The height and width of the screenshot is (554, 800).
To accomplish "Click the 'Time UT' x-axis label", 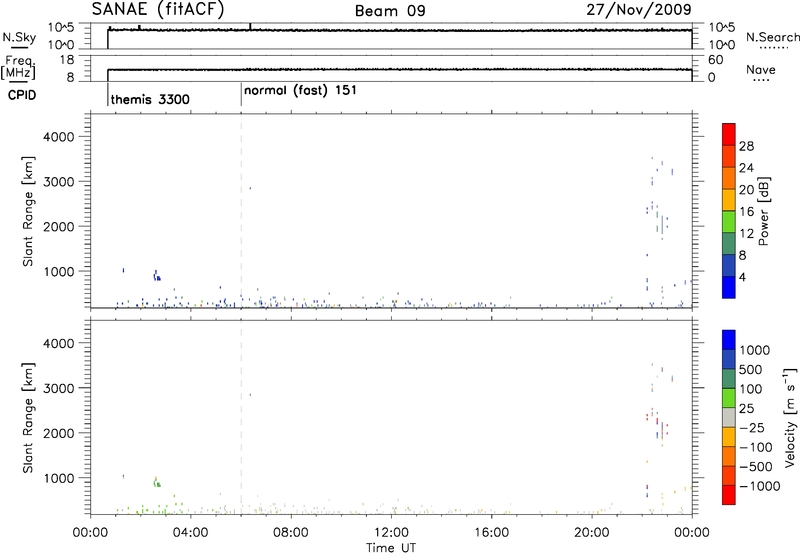I will (391, 548).
